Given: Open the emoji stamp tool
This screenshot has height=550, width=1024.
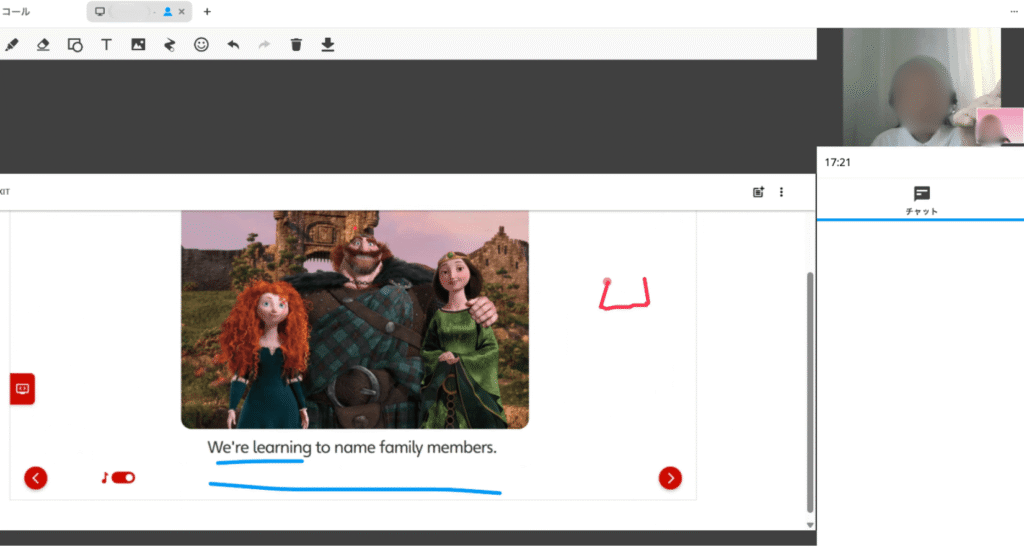Looking at the screenshot, I should (x=201, y=45).
